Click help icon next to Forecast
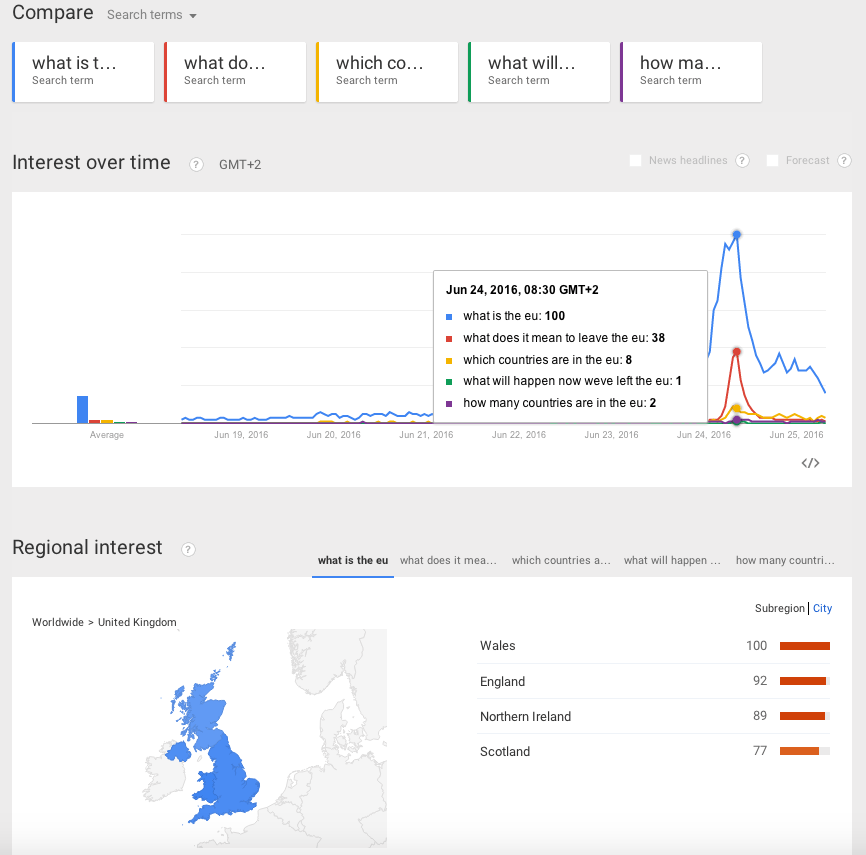This screenshot has width=866, height=855. coord(844,161)
